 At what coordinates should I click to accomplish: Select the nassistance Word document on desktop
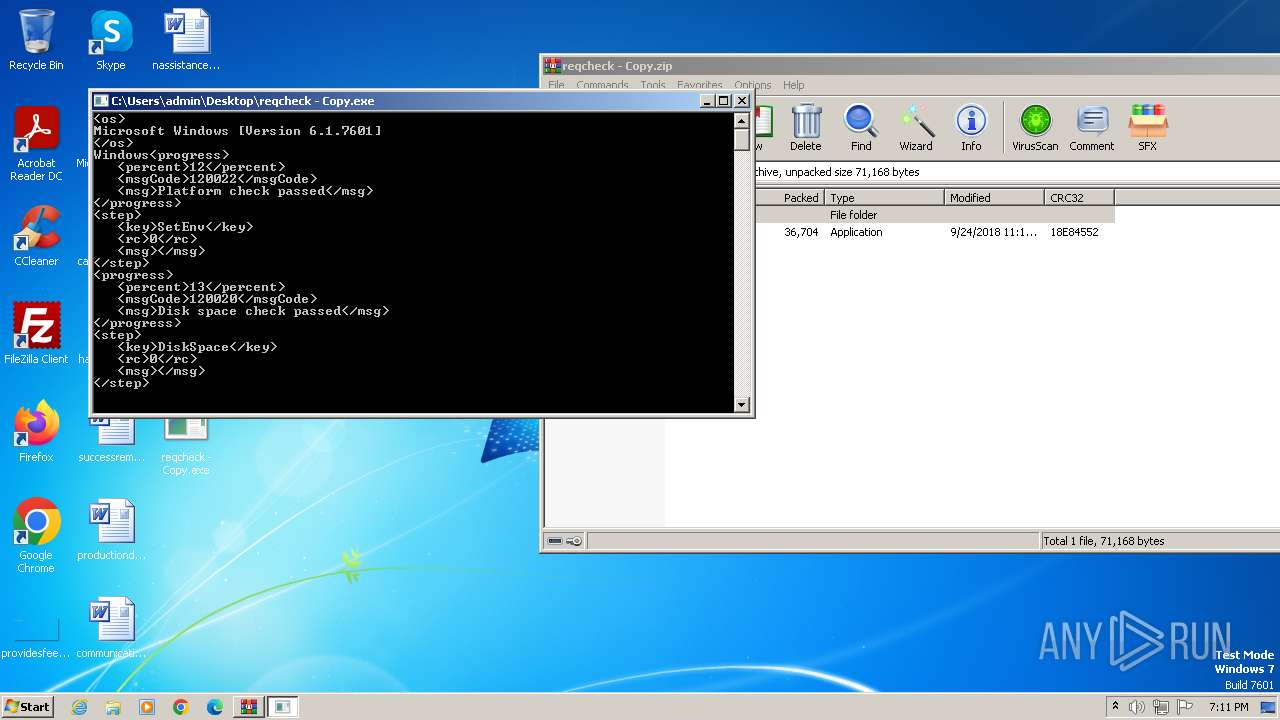coord(186,40)
